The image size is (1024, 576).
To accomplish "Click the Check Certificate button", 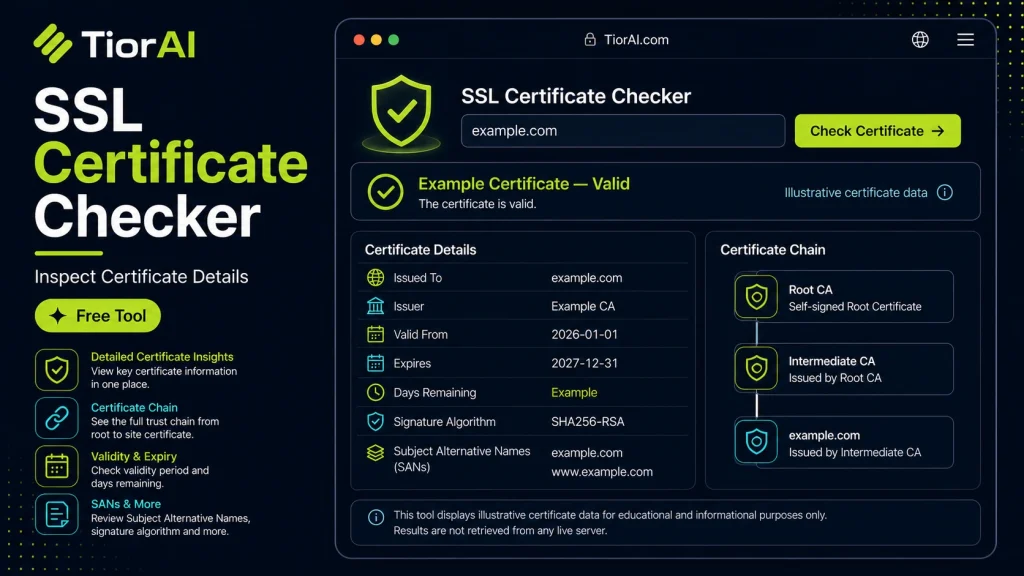I will [877, 131].
